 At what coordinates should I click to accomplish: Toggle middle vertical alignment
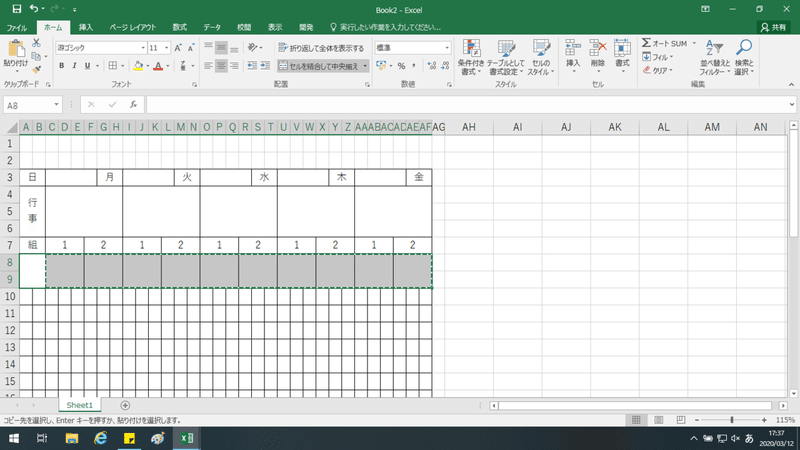(221, 47)
